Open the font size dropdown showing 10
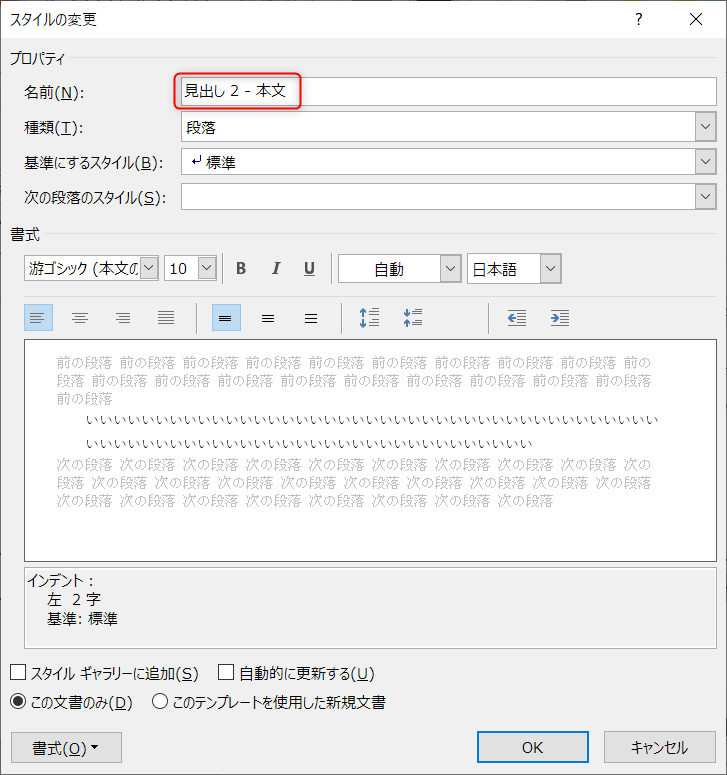The width and height of the screenshot is (727, 775). pyautogui.click(x=207, y=269)
